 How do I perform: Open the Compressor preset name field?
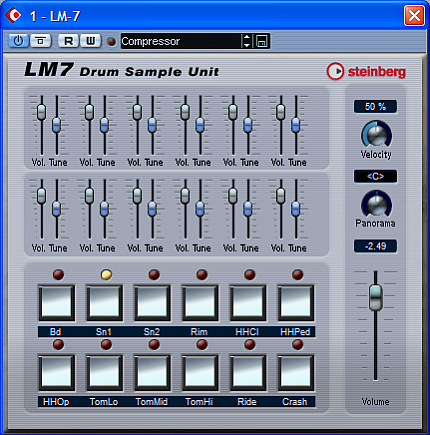(x=180, y=41)
